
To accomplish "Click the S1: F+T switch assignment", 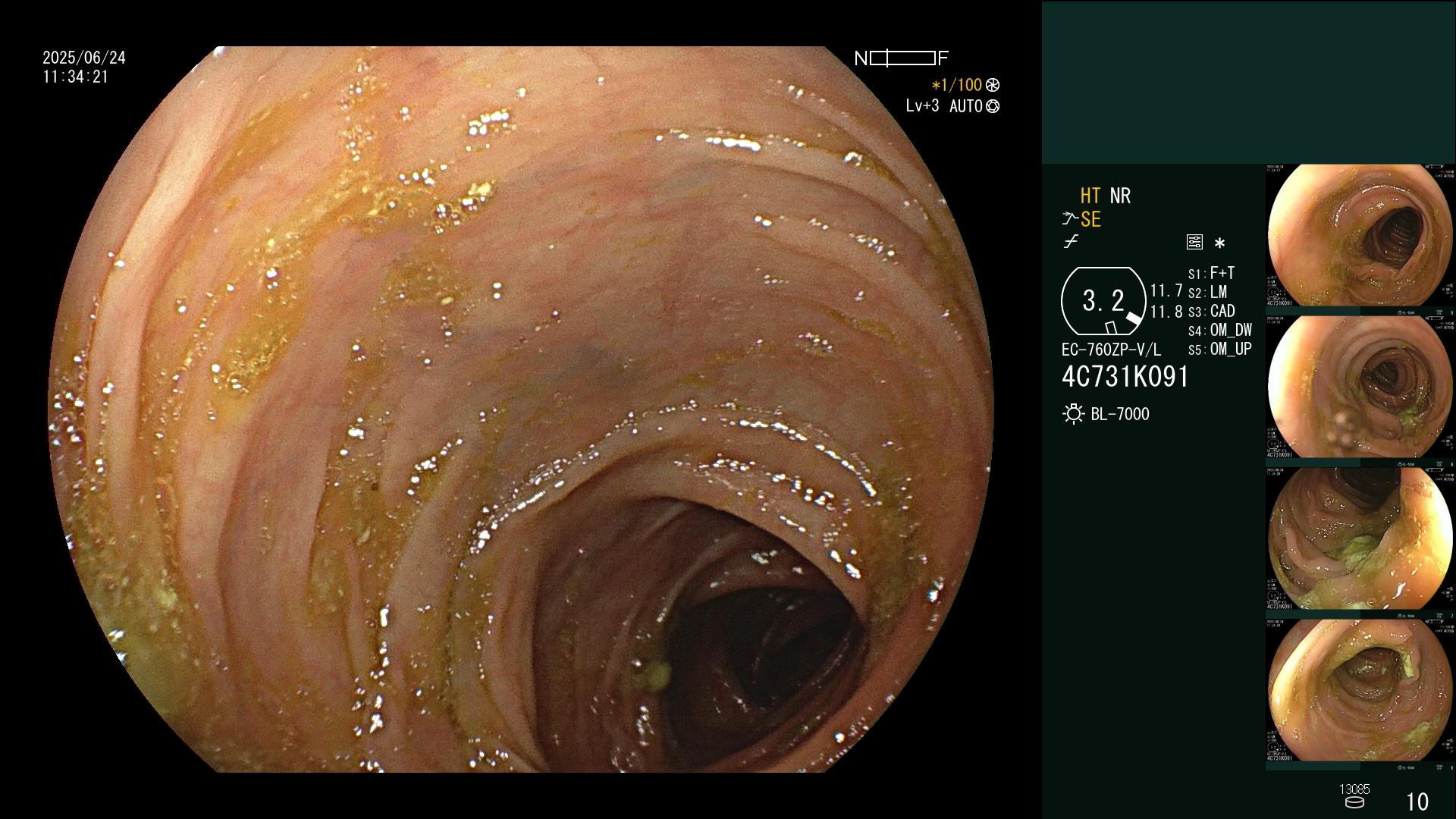I will (1212, 273).
